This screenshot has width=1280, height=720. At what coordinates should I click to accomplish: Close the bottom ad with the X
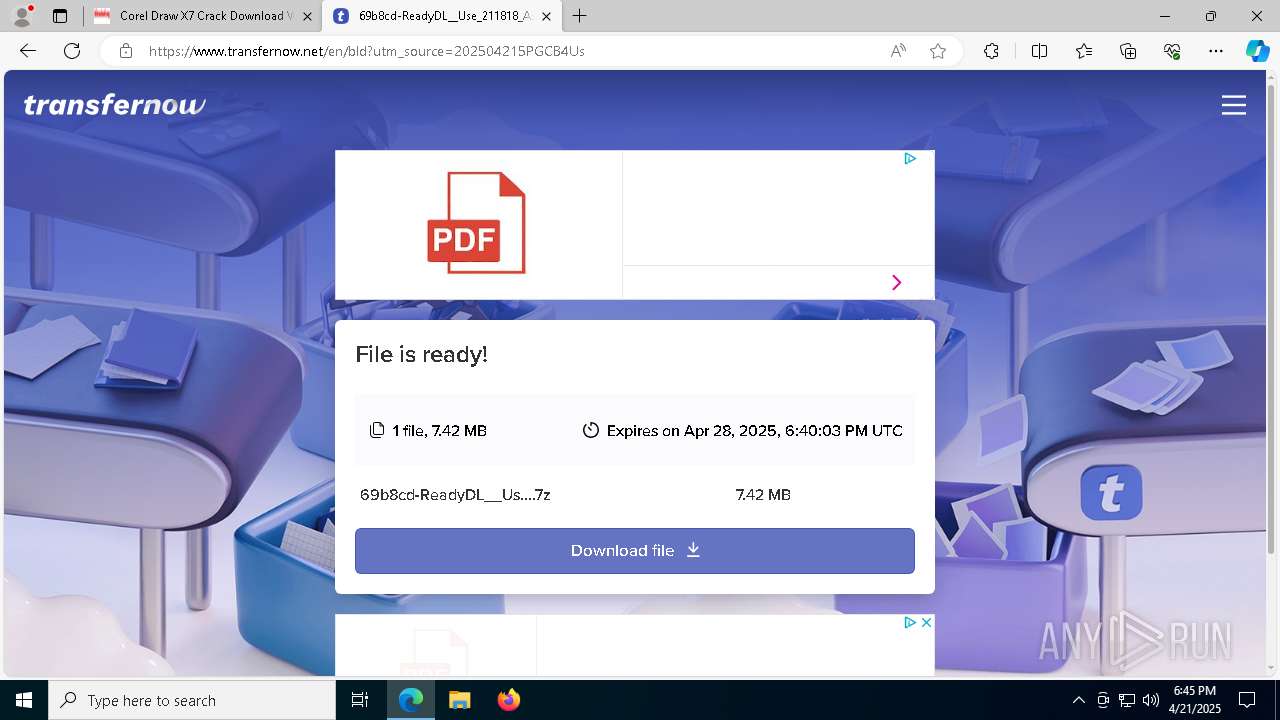pyautogui.click(x=926, y=622)
